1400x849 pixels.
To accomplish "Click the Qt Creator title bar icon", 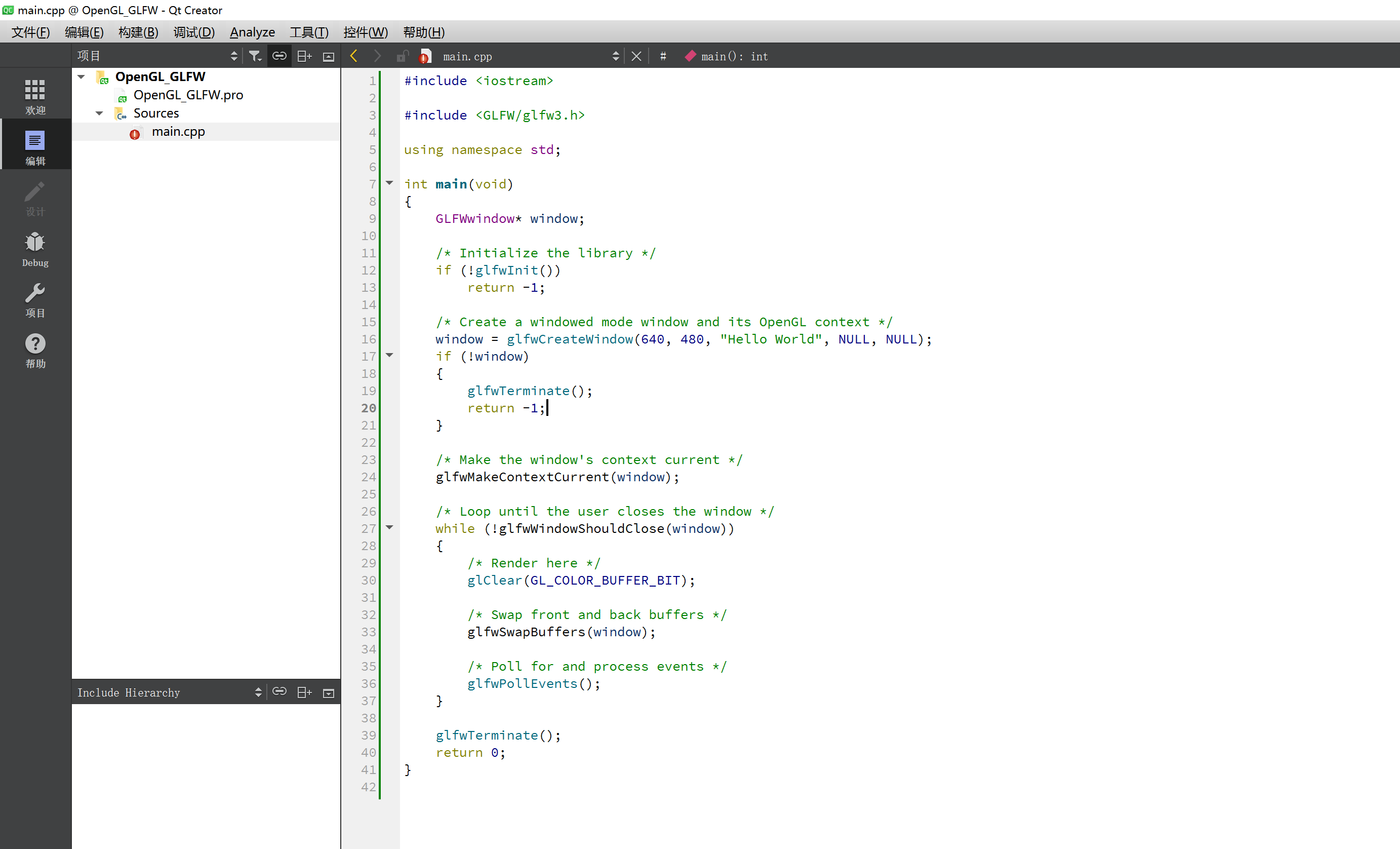I will 8,10.
